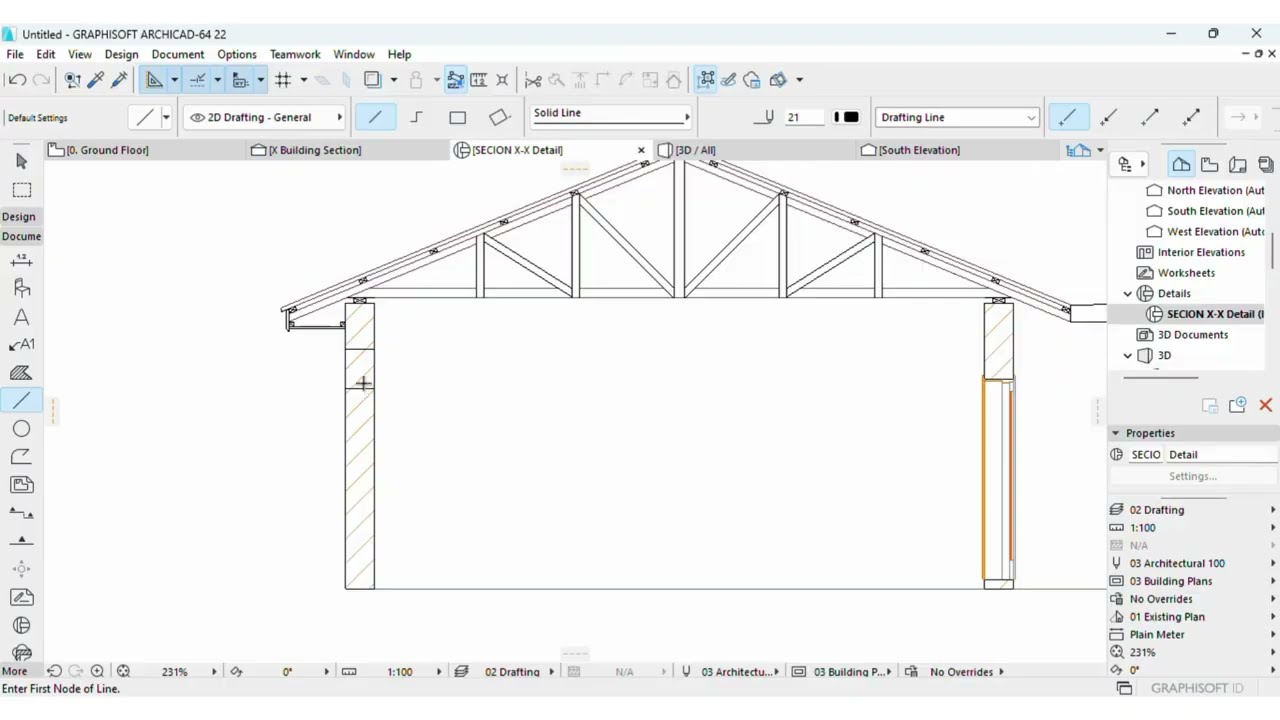Click the new viewpoint icon in Navigator

(x=1237, y=405)
